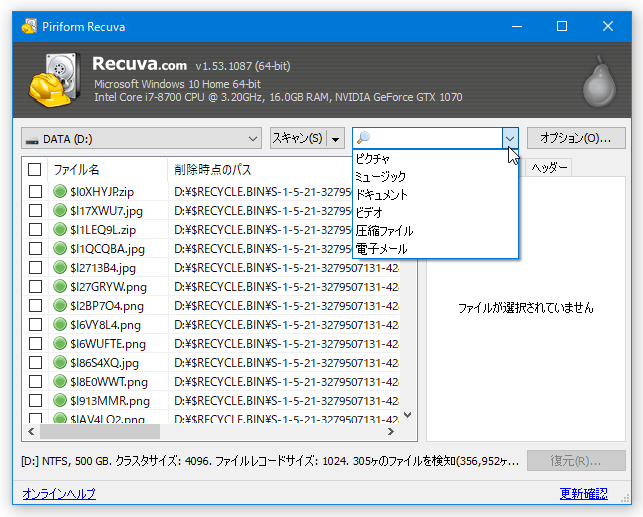Switch to the ヘッダー tab
The width and height of the screenshot is (643, 517).
pyautogui.click(x=549, y=167)
